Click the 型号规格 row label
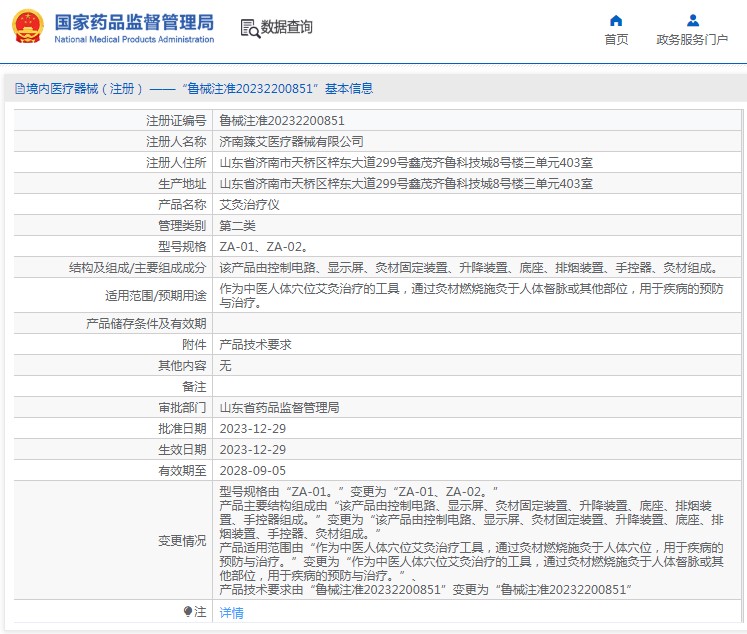The width and height of the screenshot is (747, 634). point(182,247)
